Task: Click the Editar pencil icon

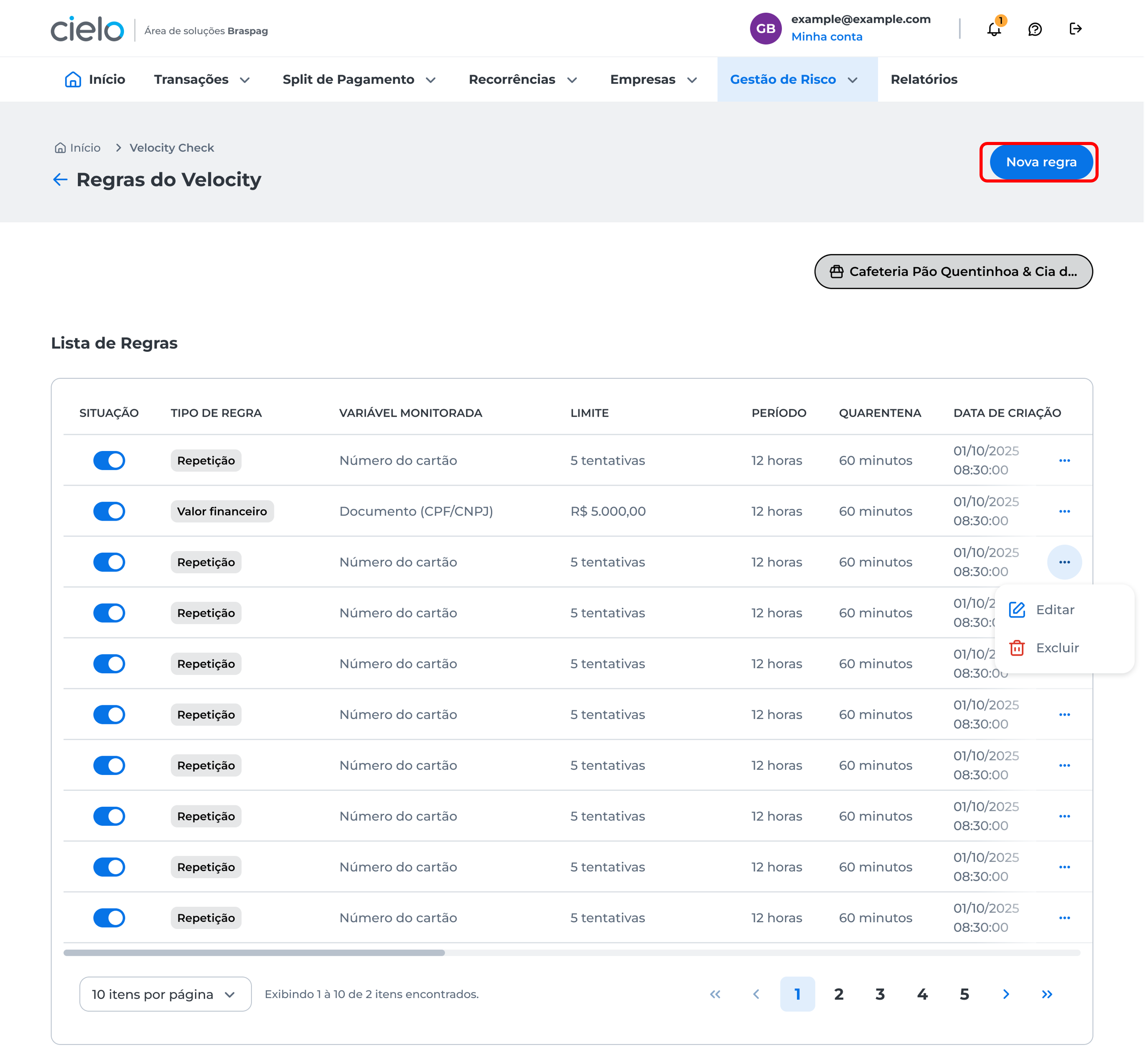Action: pyautogui.click(x=1017, y=610)
